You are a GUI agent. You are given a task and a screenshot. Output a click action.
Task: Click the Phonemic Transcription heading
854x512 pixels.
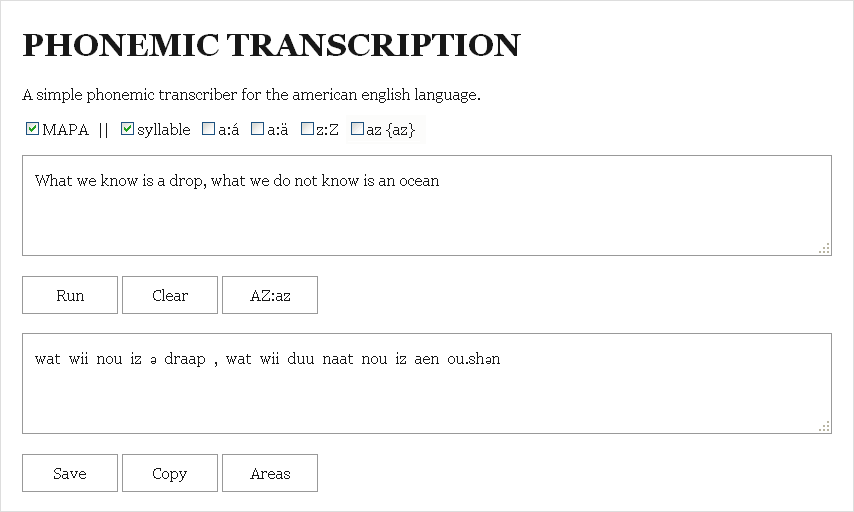point(271,45)
